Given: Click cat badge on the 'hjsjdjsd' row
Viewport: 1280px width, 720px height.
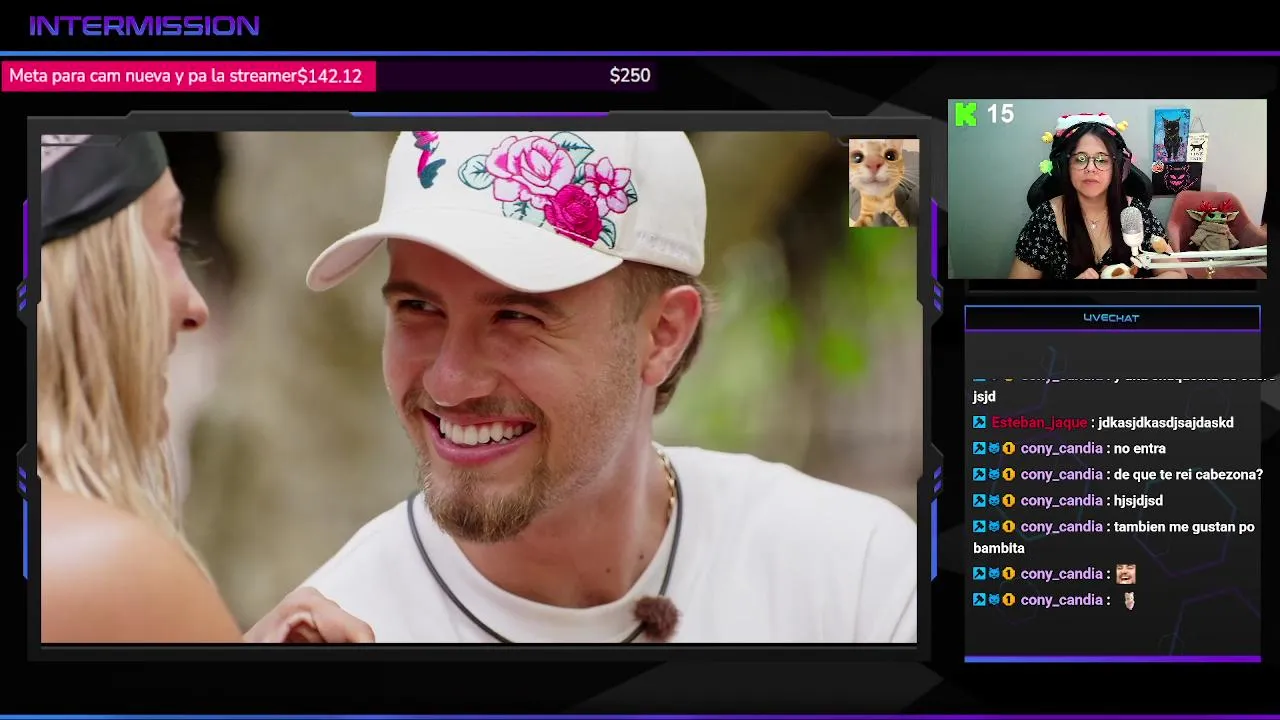Looking at the screenshot, I should (994, 501).
